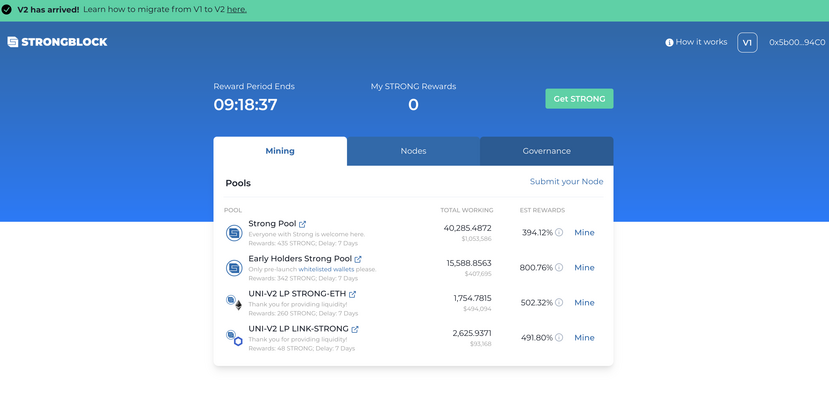Click the 15,588.8563 total working value
Image resolution: width=829 pixels, height=405 pixels.
click(x=469, y=263)
